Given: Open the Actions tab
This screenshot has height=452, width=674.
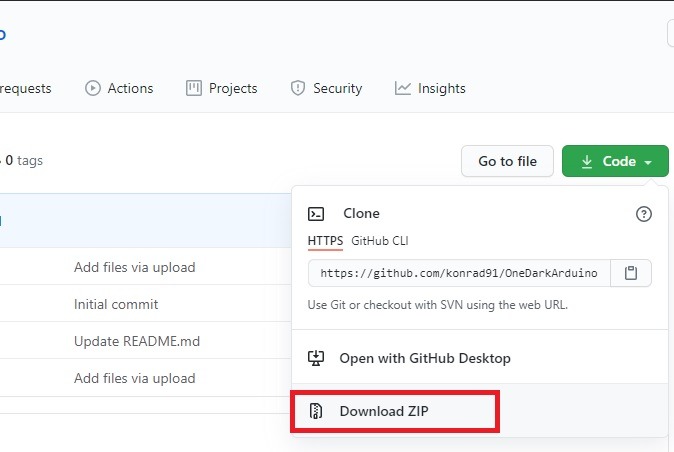Looking at the screenshot, I should point(119,88).
